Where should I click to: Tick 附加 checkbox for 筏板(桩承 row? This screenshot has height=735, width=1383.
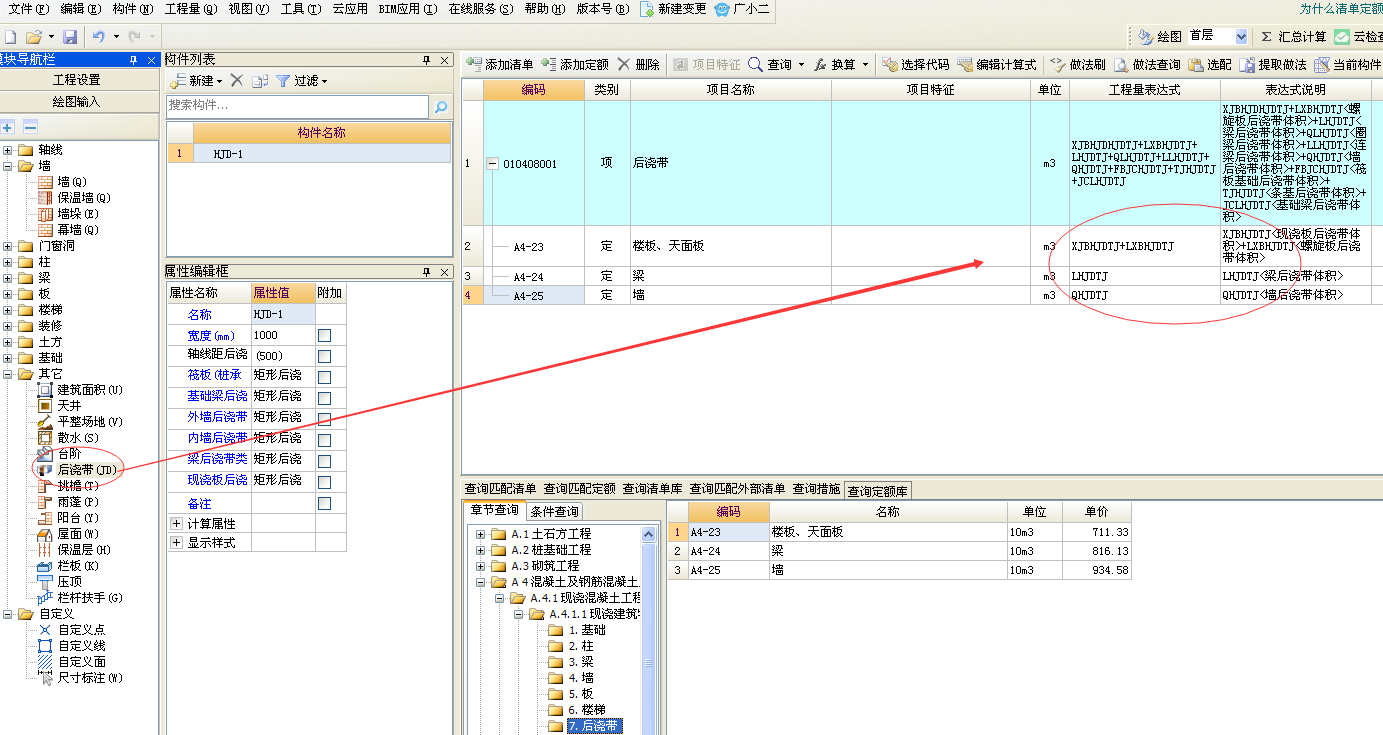pyautogui.click(x=325, y=378)
